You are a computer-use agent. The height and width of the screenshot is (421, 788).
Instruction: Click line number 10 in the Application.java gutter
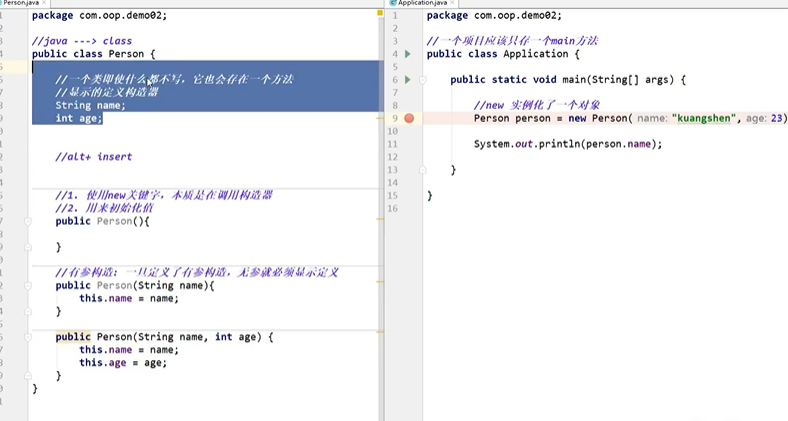[x=392, y=131]
